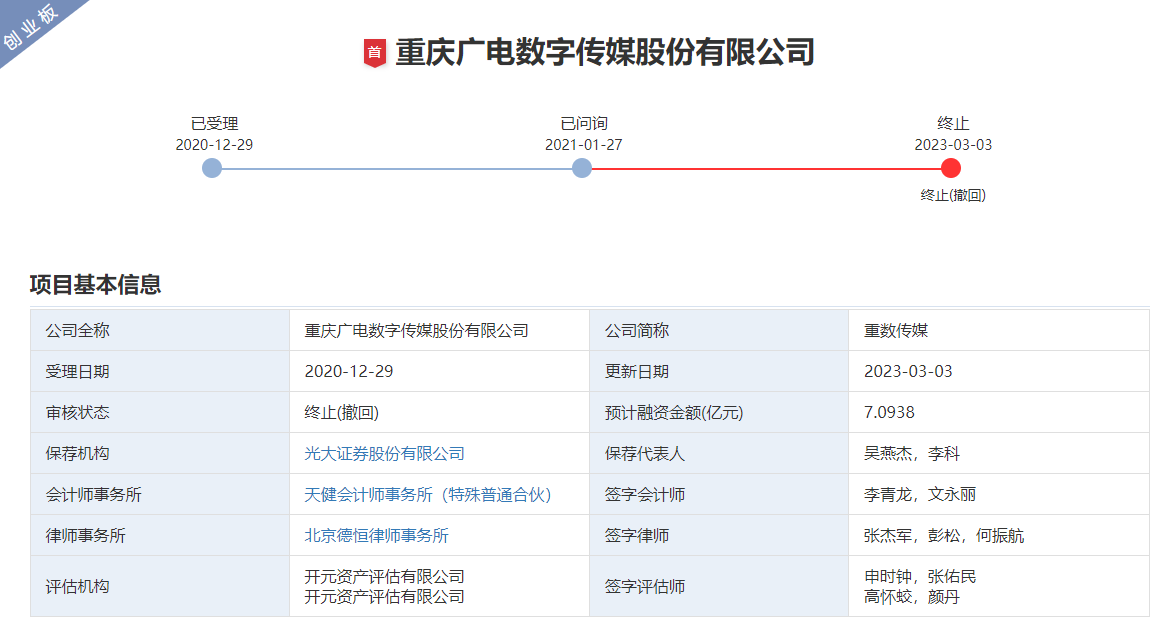Click the 7.0938 estimated financing amount value

tap(889, 413)
